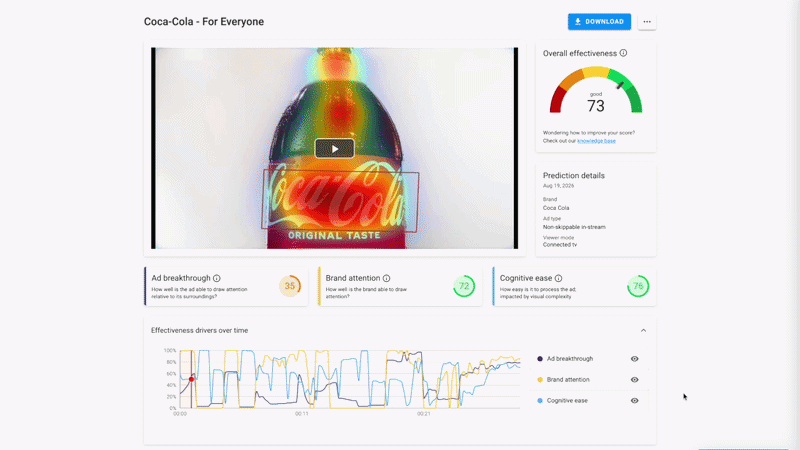The height and width of the screenshot is (450, 800).
Task: Click the Coca-Cola - For Everyone title
Action: [204, 21]
